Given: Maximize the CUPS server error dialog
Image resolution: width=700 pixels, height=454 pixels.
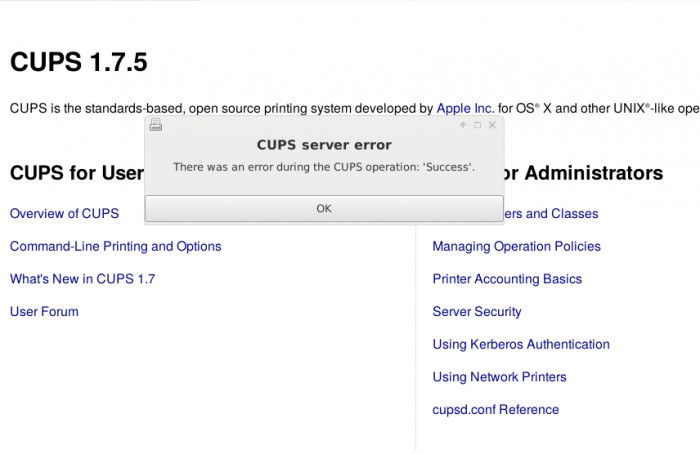Looking at the screenshot, I should point(477,125).
